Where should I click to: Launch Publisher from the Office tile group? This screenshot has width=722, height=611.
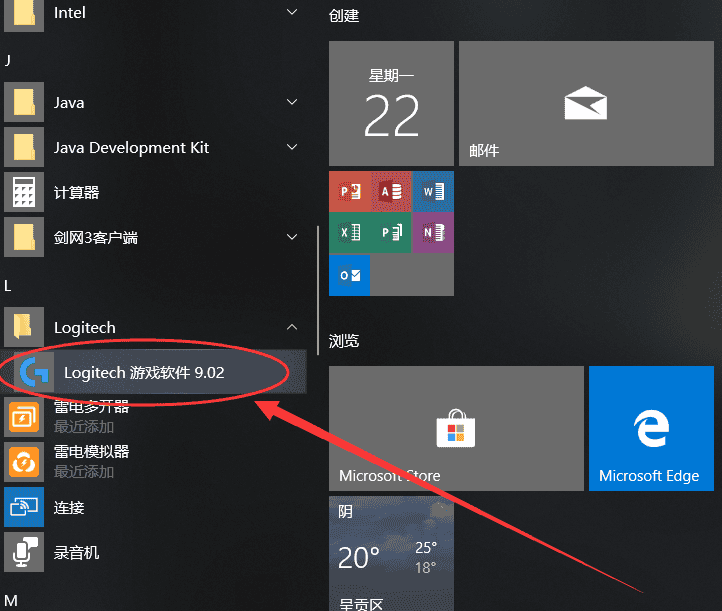[391, 233]
